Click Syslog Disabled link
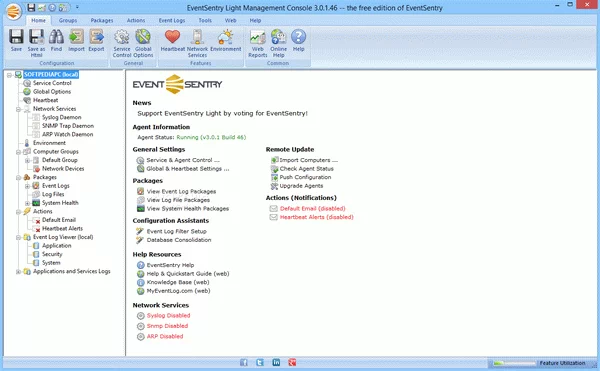This screenshot has width=600, height=371. coord(168,316)
